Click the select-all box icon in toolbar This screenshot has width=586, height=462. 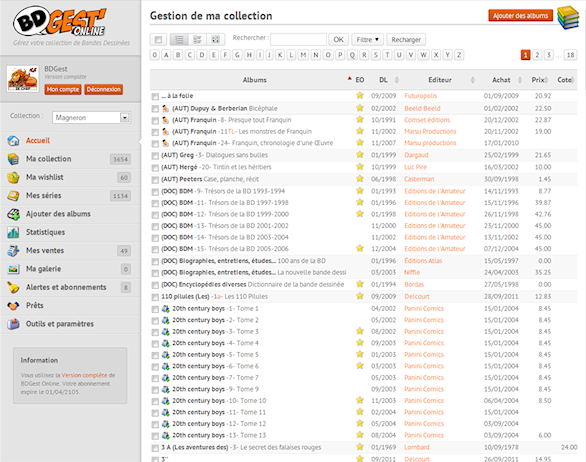tap(158, 39)
